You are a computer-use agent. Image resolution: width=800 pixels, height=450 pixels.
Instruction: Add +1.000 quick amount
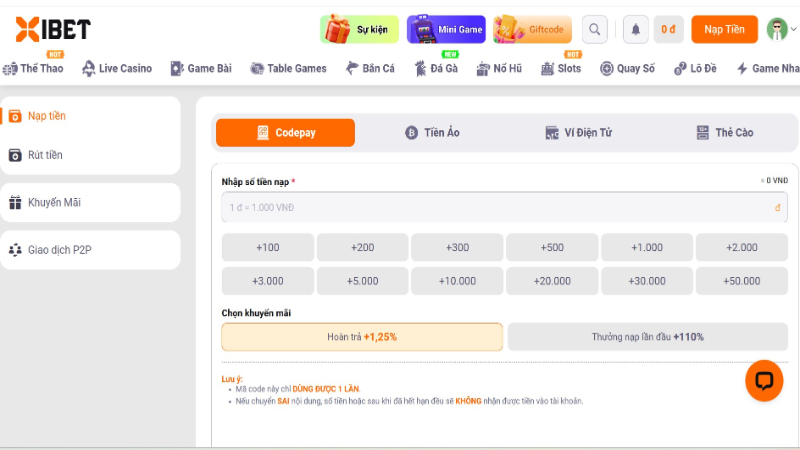click(x=647, y=247)
